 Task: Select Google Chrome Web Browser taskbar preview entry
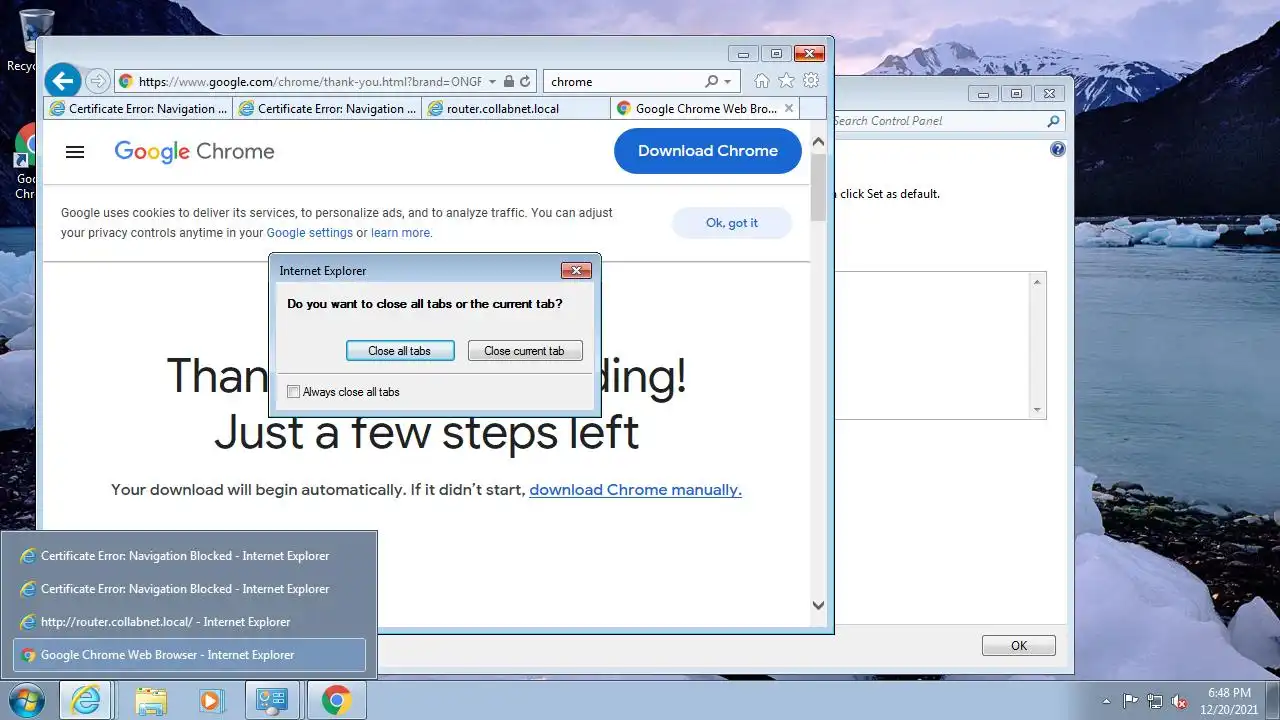click(189, 655)
